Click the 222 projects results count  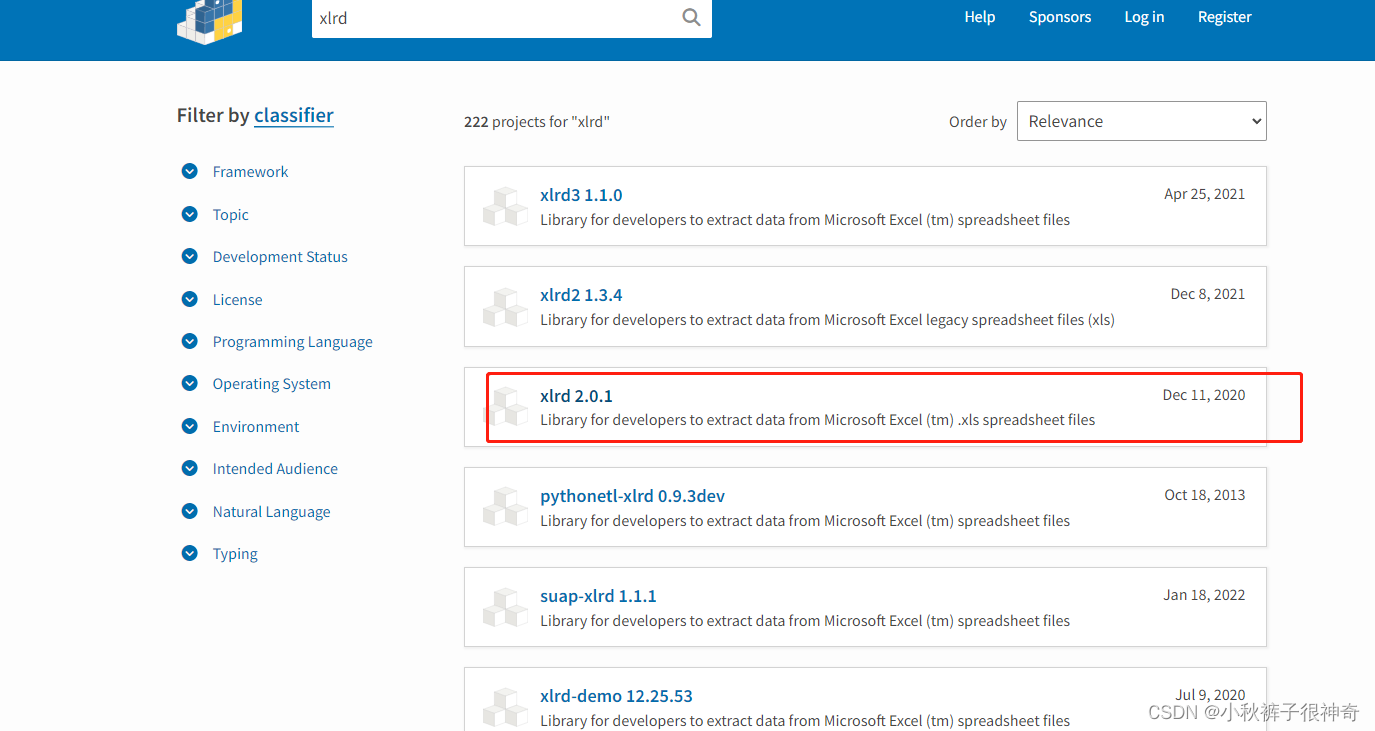coord(537,122)
